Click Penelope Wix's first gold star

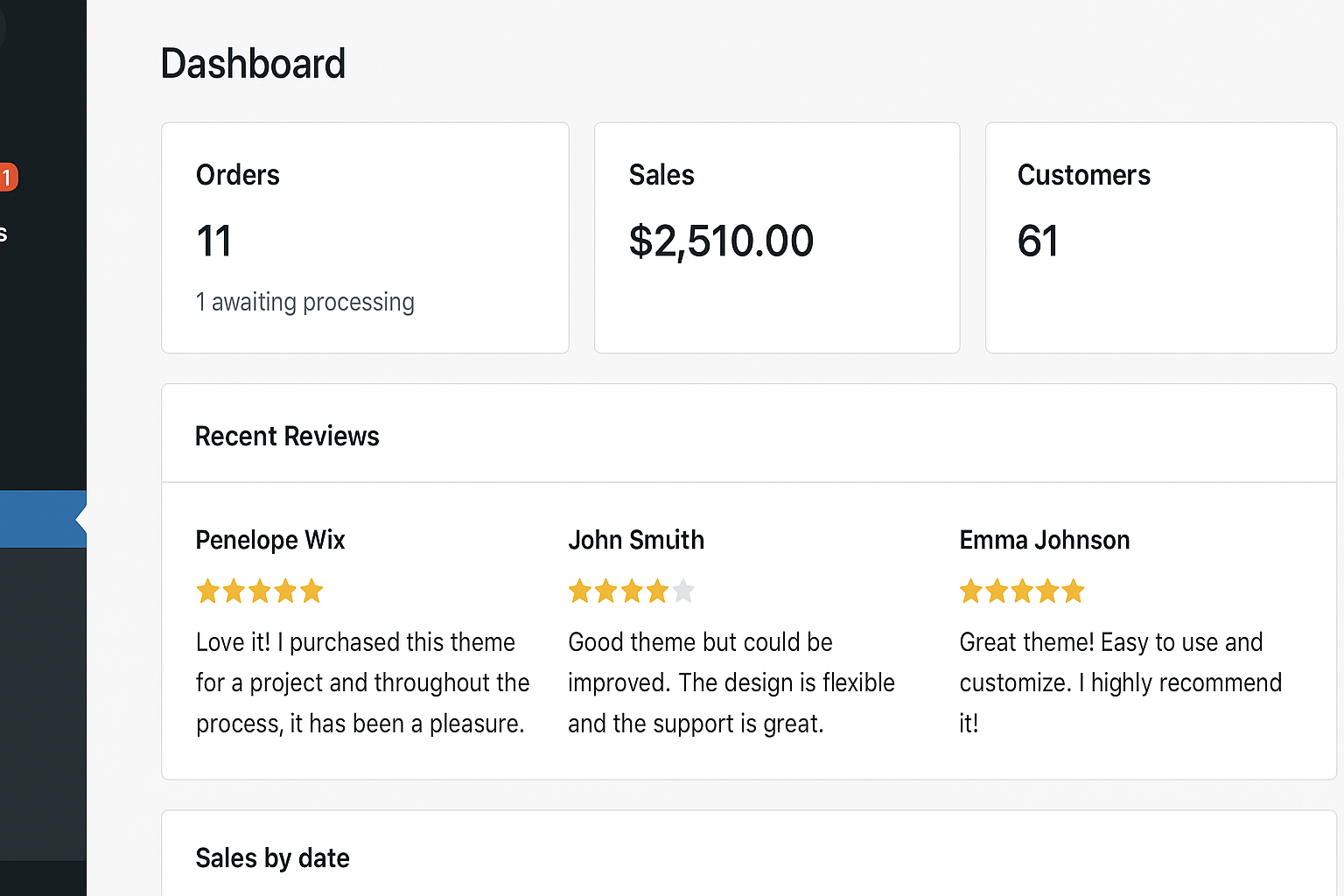[x=207, y=591]
